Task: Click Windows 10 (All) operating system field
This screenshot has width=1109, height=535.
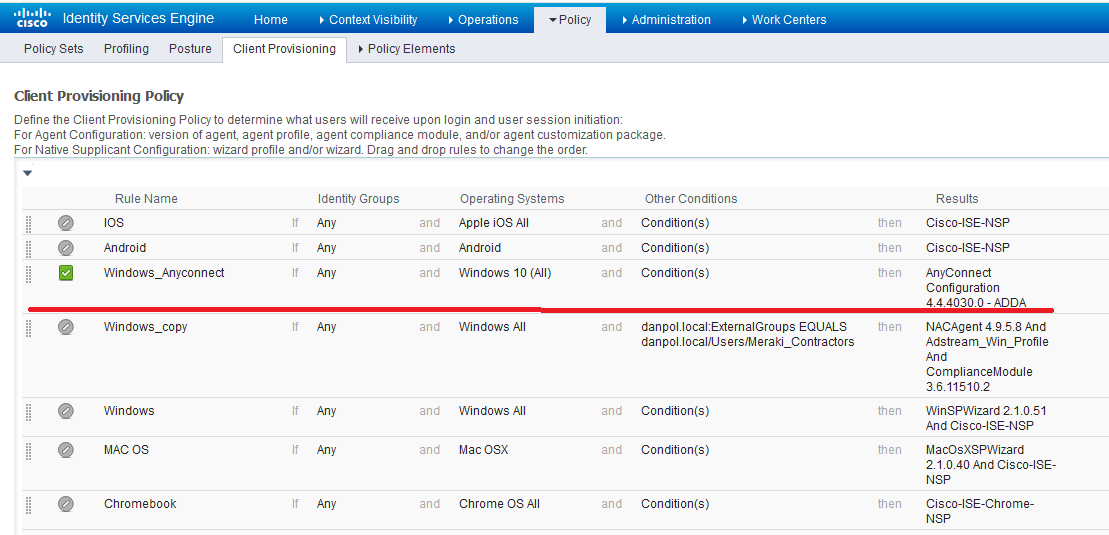Action: coord(505,273)
